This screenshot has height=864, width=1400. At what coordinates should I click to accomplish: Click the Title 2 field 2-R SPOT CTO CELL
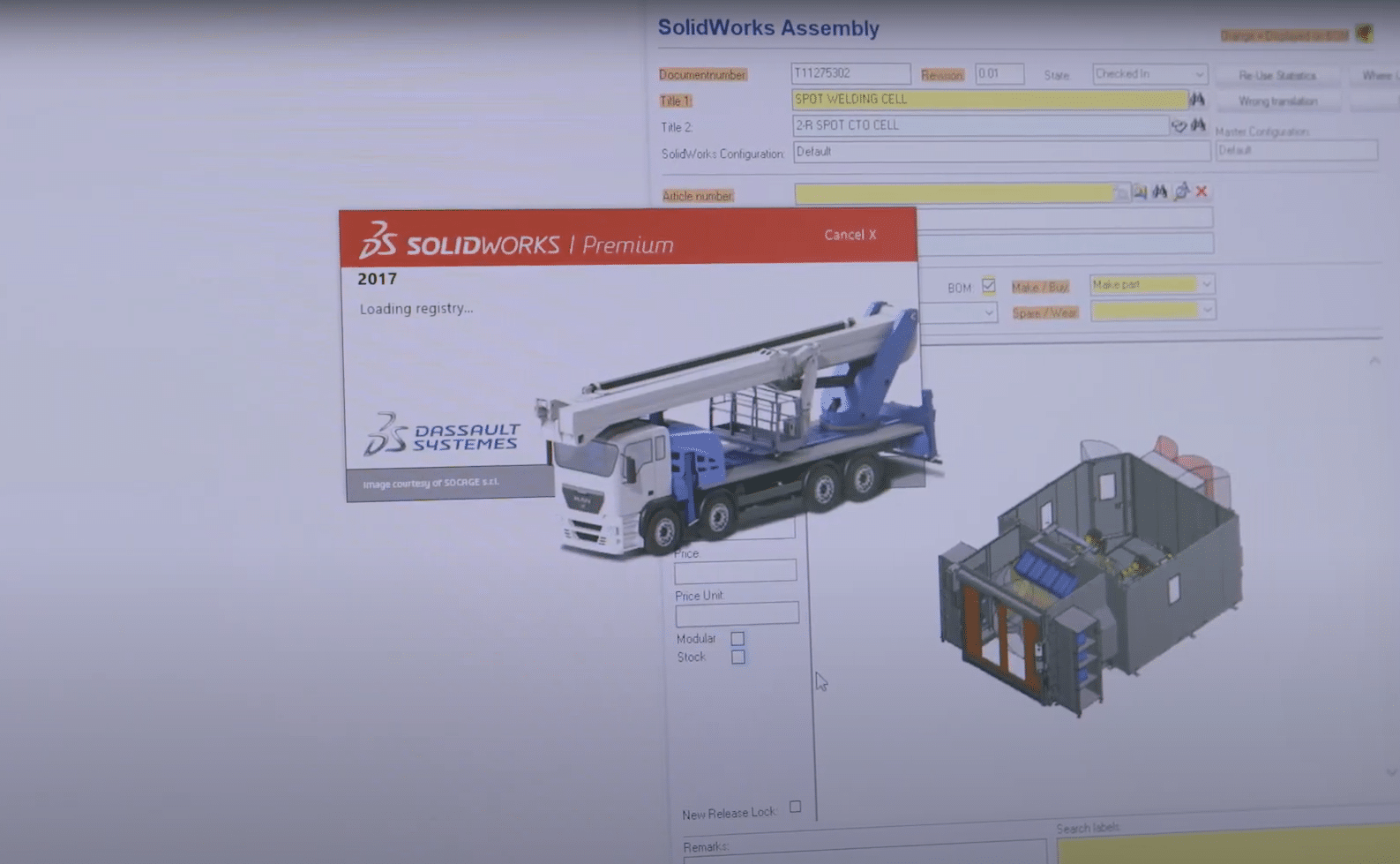(980, 125)
